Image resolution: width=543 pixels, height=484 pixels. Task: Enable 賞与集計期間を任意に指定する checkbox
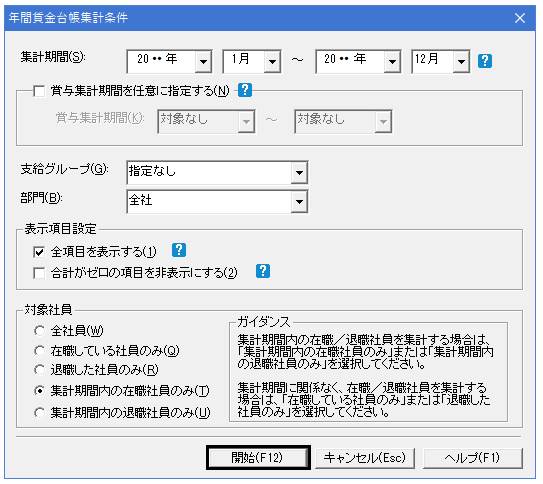click(39, 91)
